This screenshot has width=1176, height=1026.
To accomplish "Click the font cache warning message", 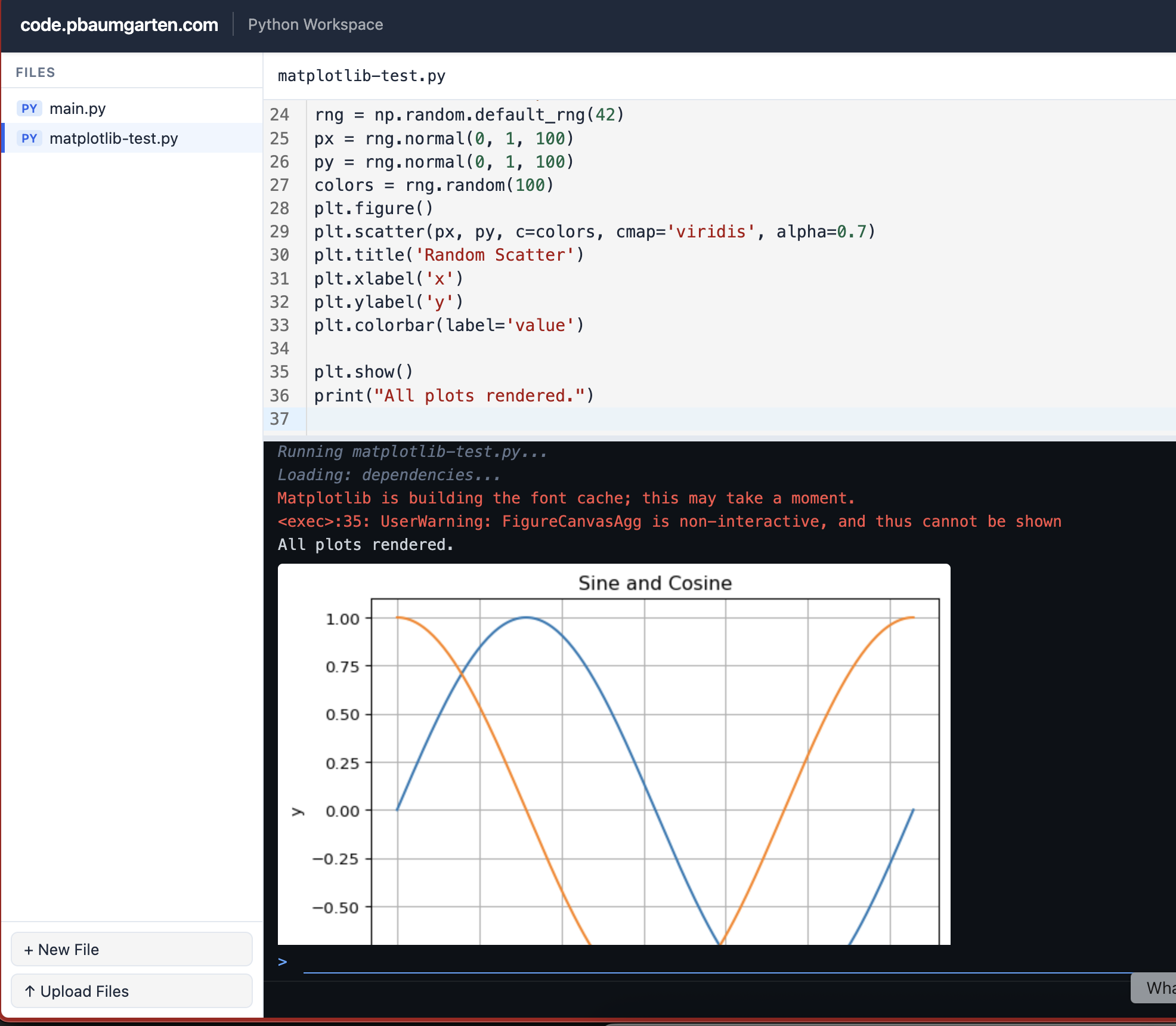I will point(566,498).
